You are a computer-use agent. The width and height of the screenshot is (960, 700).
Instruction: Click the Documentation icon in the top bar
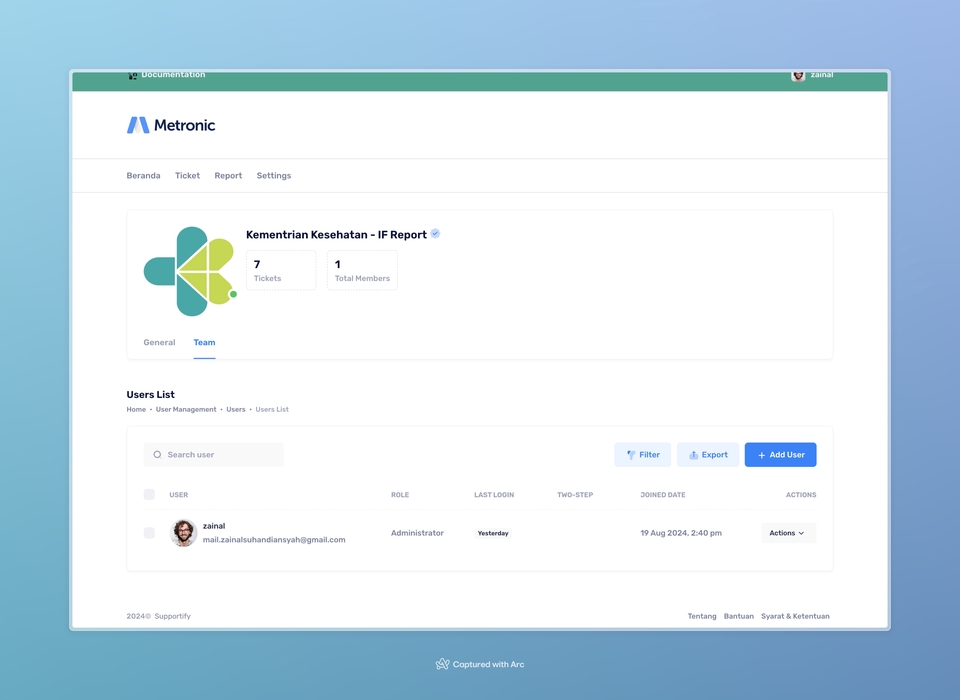132,74
